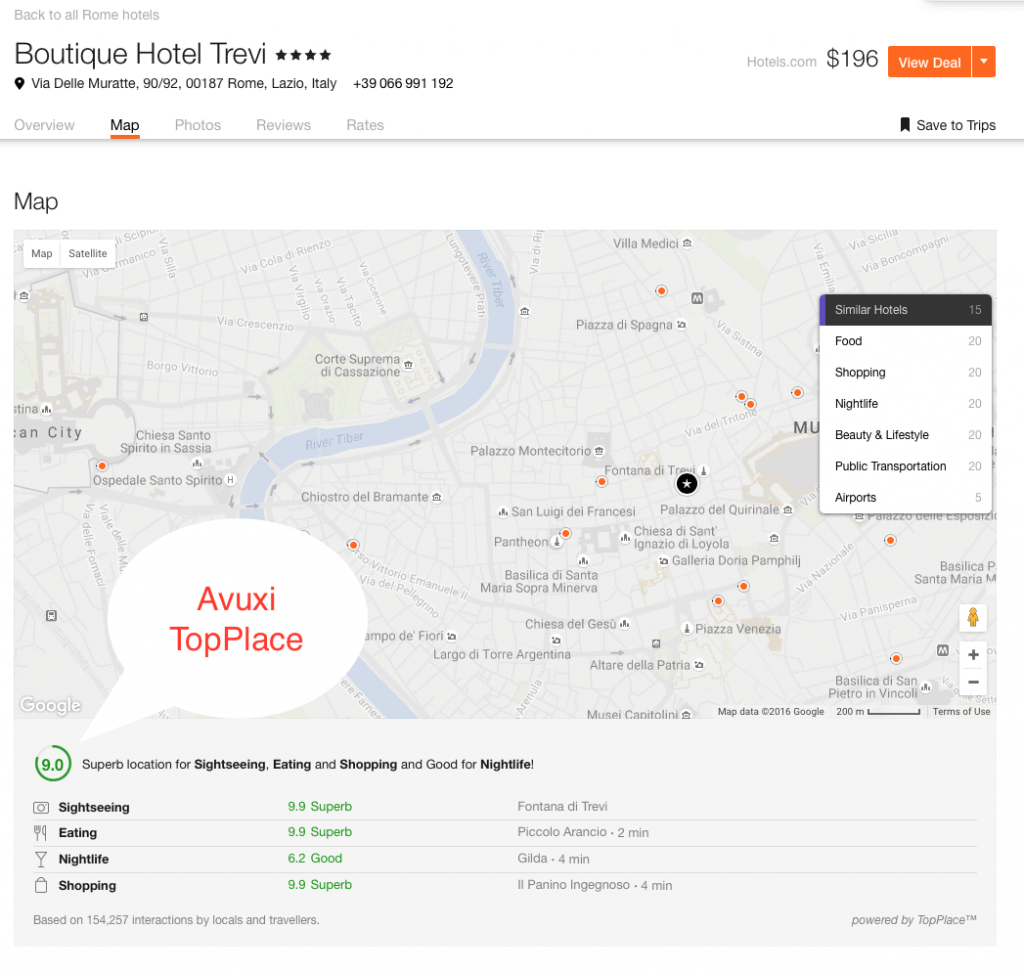
Task: Click the Gilda nightlife entry
Action: click(x=553, y=859)
